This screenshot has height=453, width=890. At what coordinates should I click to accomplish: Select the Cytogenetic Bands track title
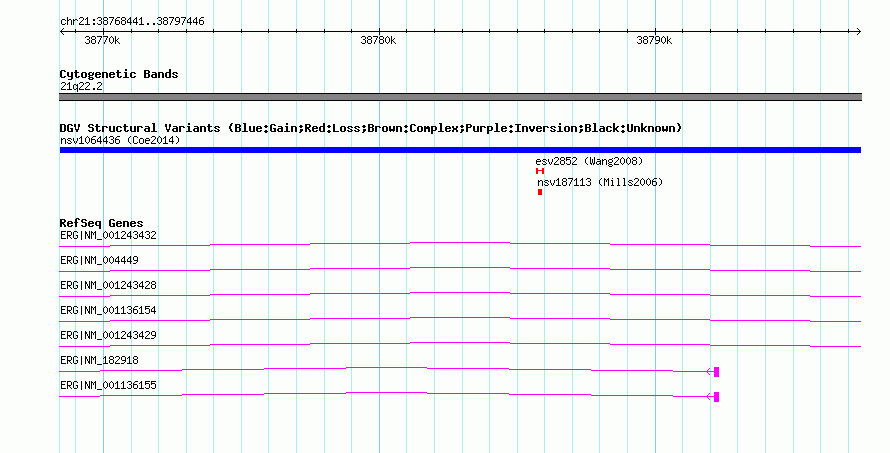pyautogui.click(x=119, y=74)
